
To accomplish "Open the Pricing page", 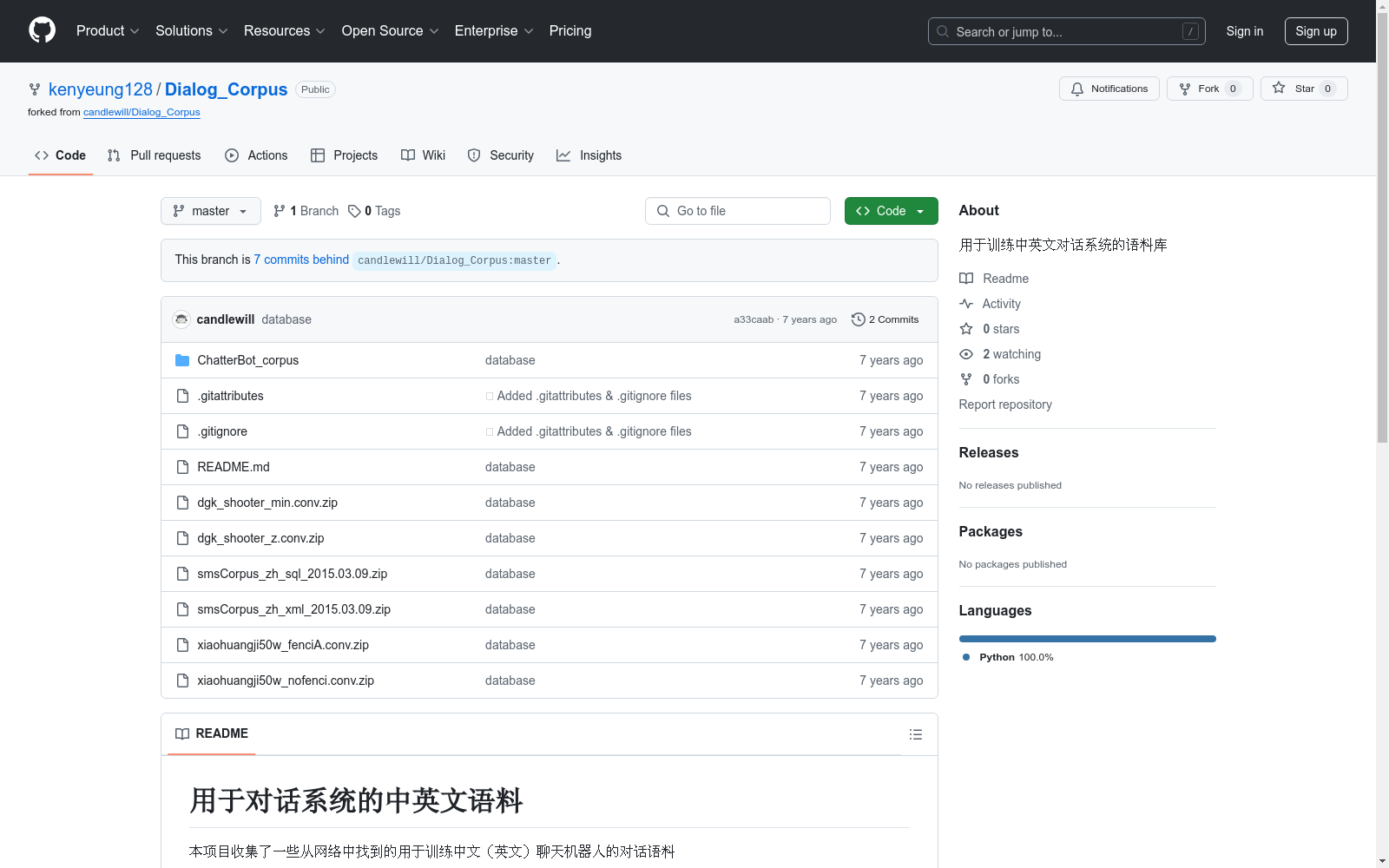I will [570, 31].
